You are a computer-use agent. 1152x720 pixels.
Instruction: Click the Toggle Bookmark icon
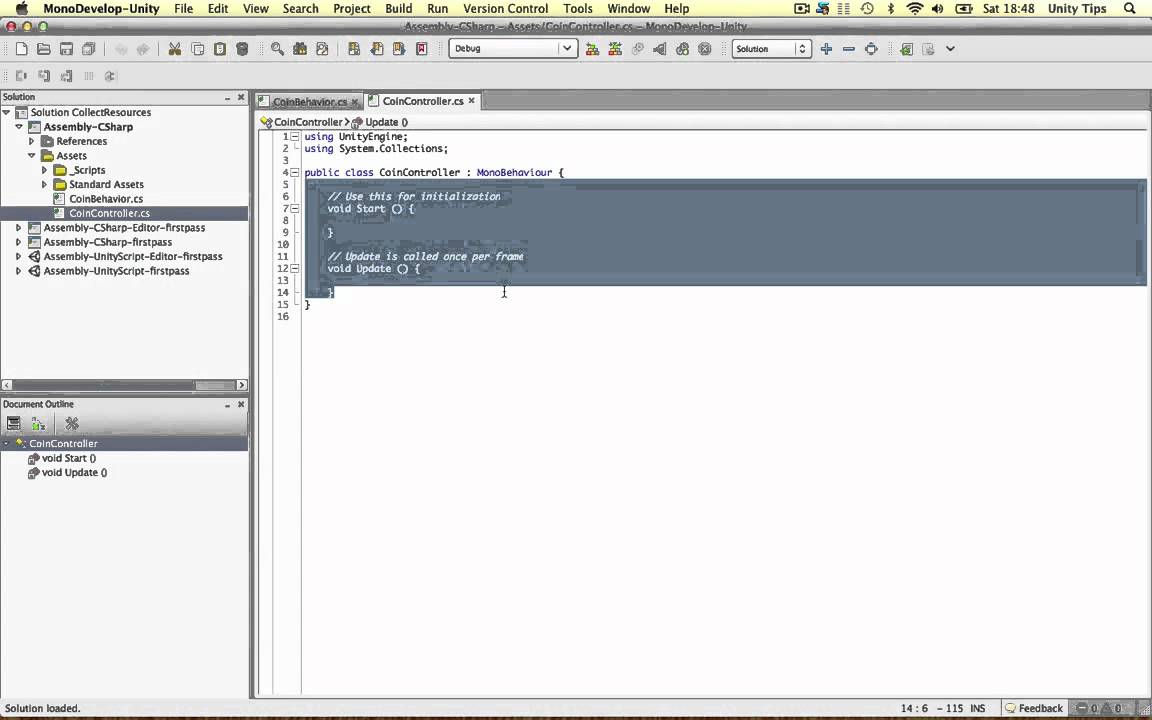point(354,48)
